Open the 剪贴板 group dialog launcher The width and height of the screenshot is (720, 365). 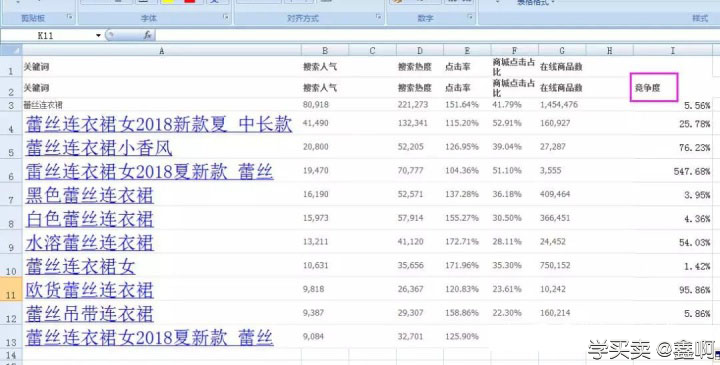pos(70,17)
